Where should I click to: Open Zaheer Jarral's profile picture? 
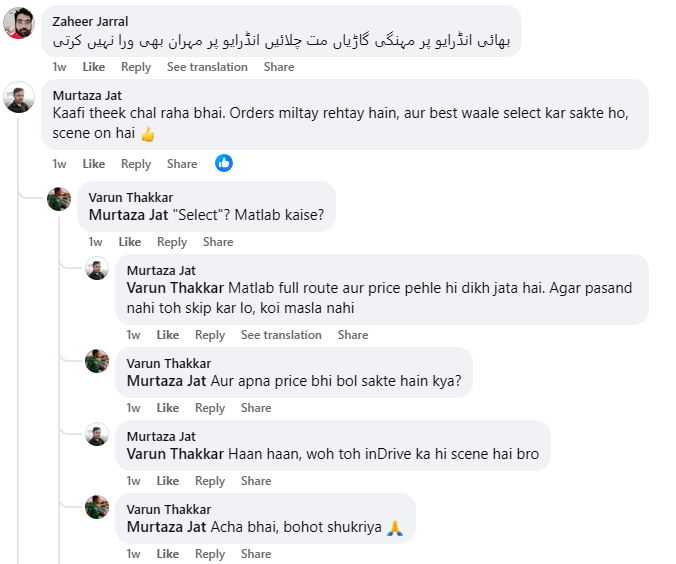[x=19, y=23]
